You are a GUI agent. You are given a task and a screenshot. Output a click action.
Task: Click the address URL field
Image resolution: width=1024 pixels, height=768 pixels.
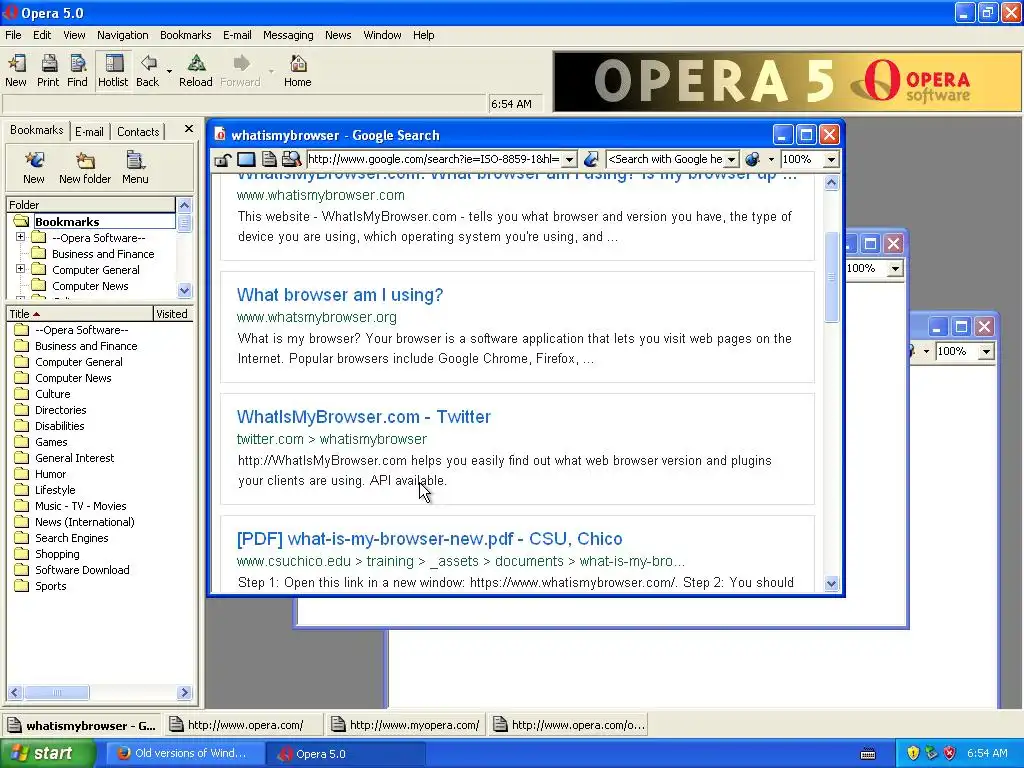point(434,159)
